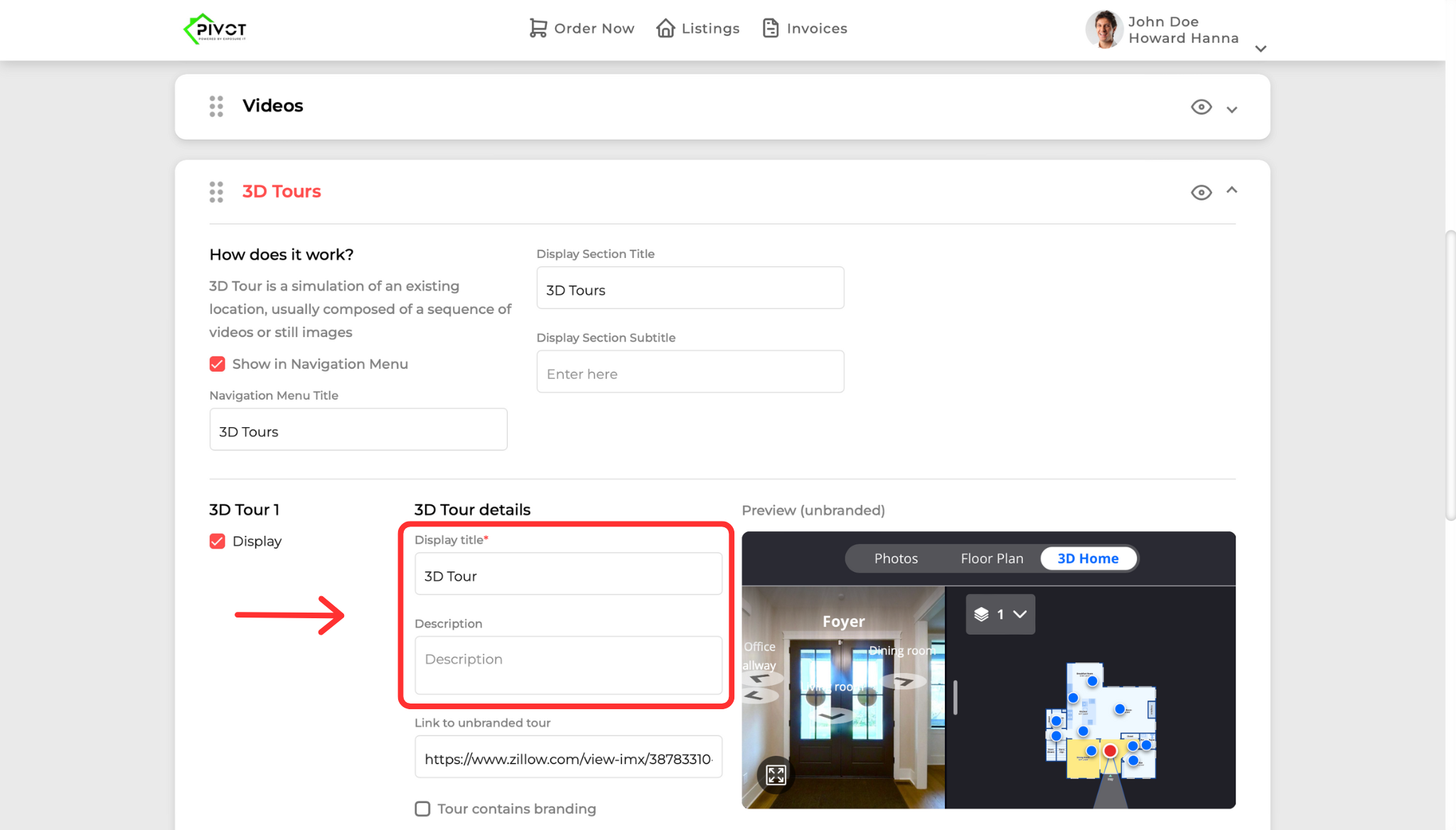Uncheck the Display checkbox for 3D Tour 1
Image resolution: width=1456 pixels, height=830 pixels.
pyautogui.click(x=218, y=541)
